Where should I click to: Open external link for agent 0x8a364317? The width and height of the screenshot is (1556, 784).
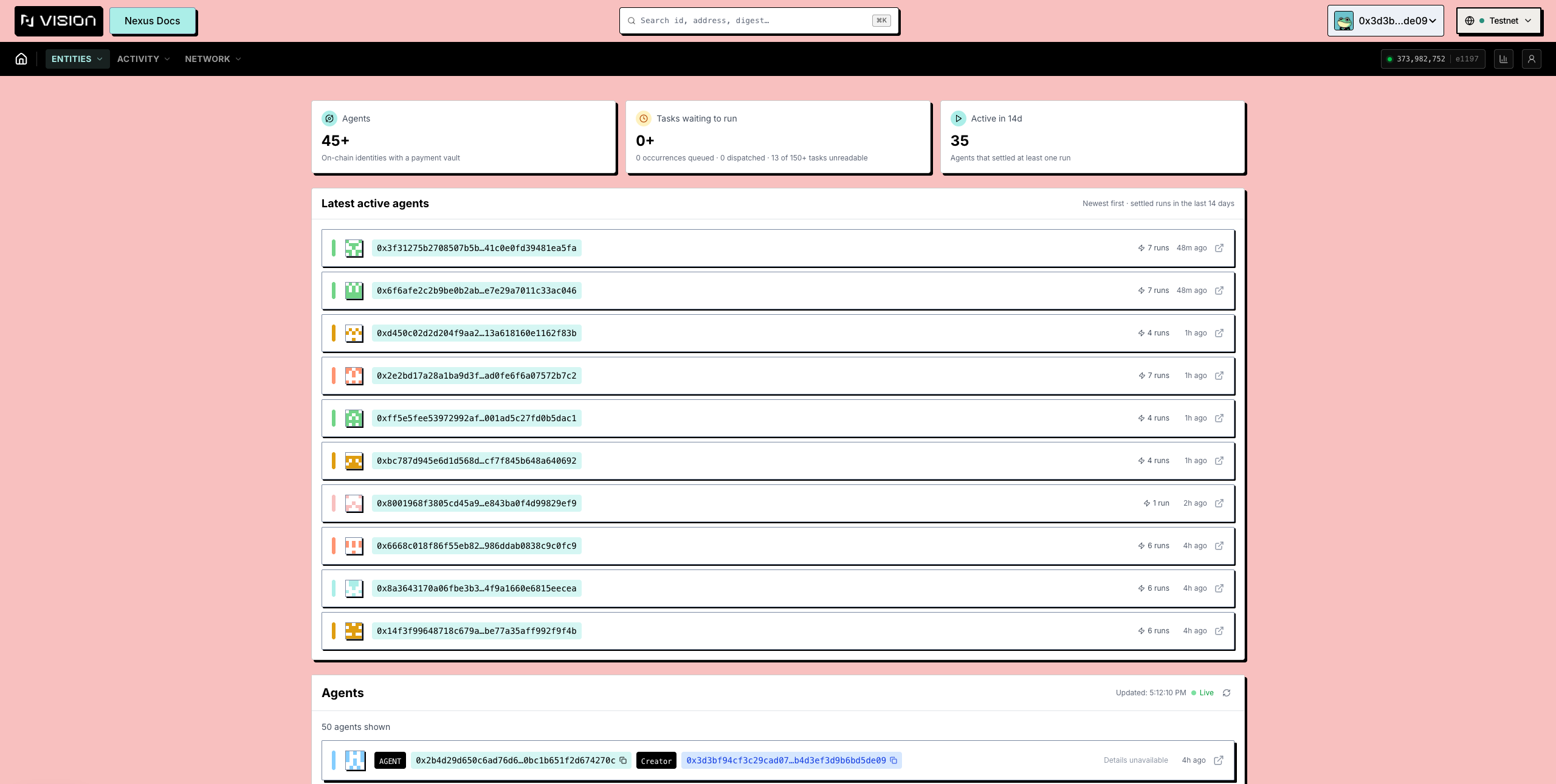pos(1219,588)
